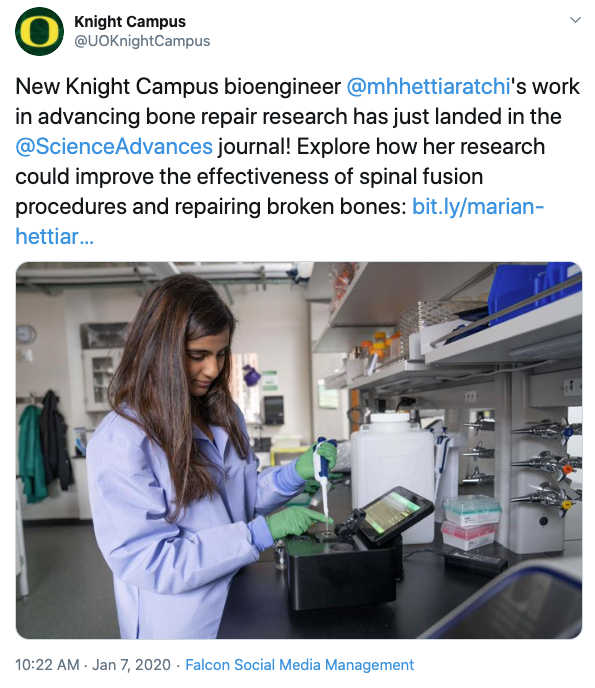The height and width of the screenshot is (688, 595).
Task: Click the green coat hanging in the photo
Action: (31, 454)
